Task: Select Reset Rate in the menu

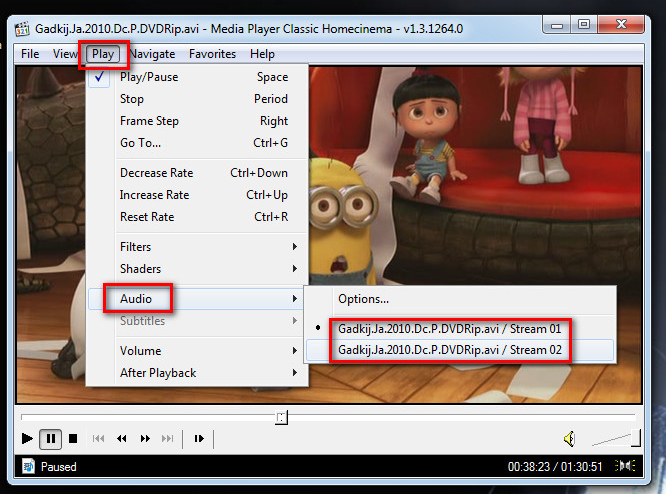Action: [x=198, y=217]
